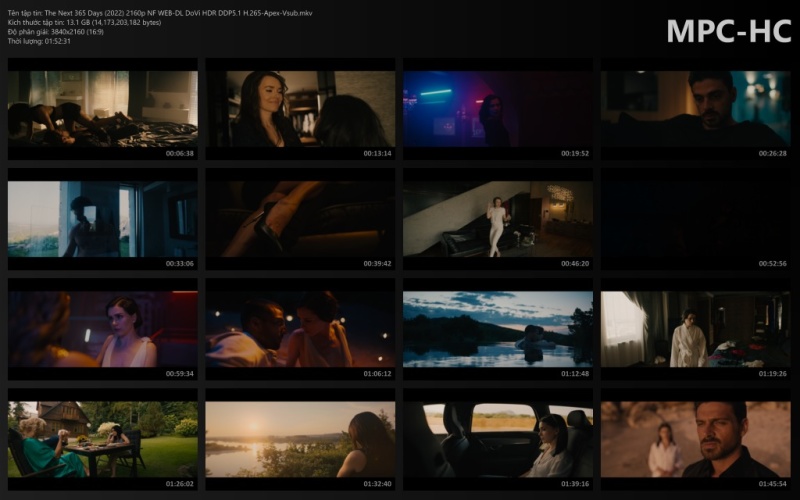800x500 pixels.
Task: Select the thumbnail at 01:19:26
Action: click(696, 329)
